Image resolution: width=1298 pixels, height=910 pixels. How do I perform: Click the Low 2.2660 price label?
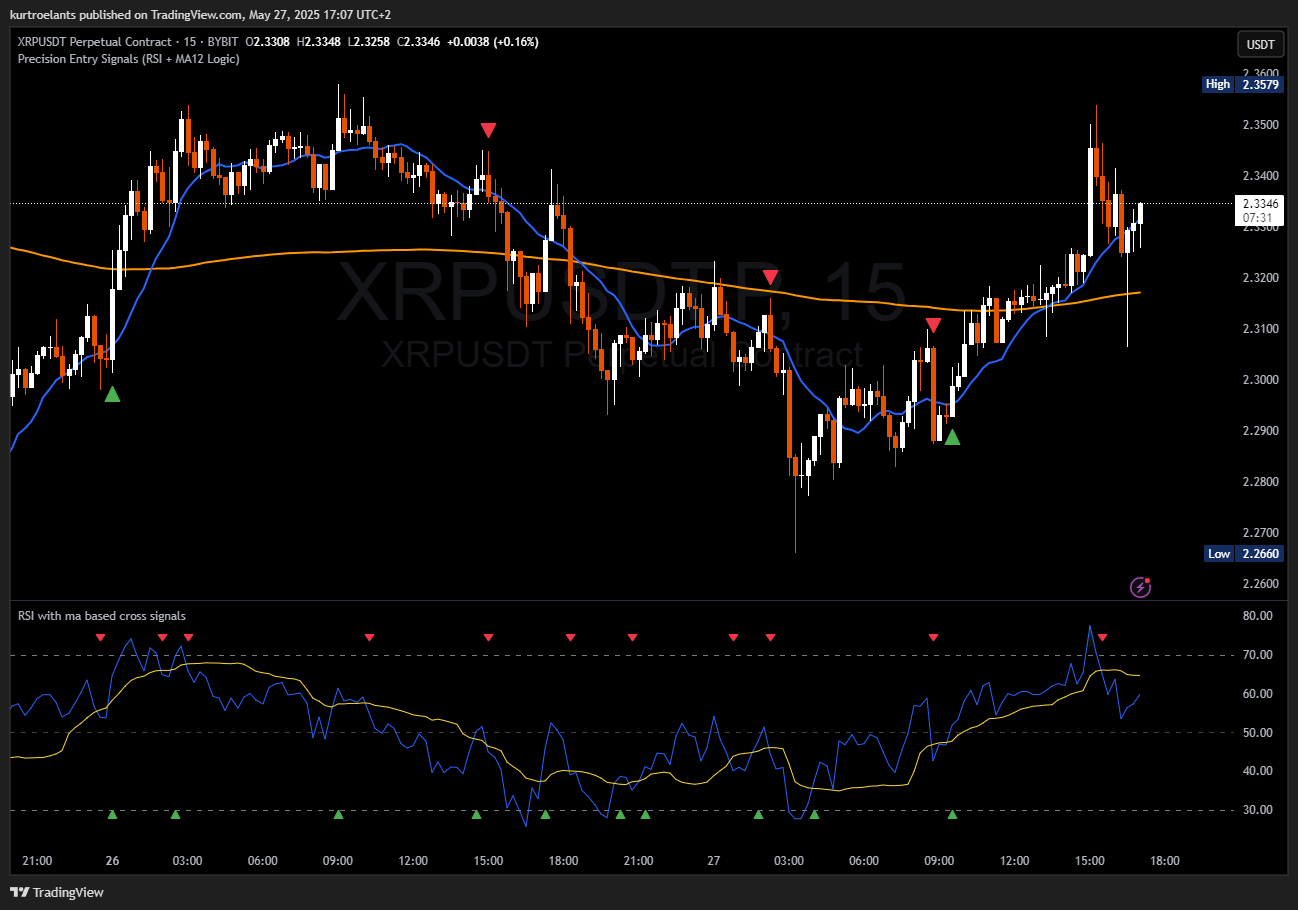click(1243, 553)
